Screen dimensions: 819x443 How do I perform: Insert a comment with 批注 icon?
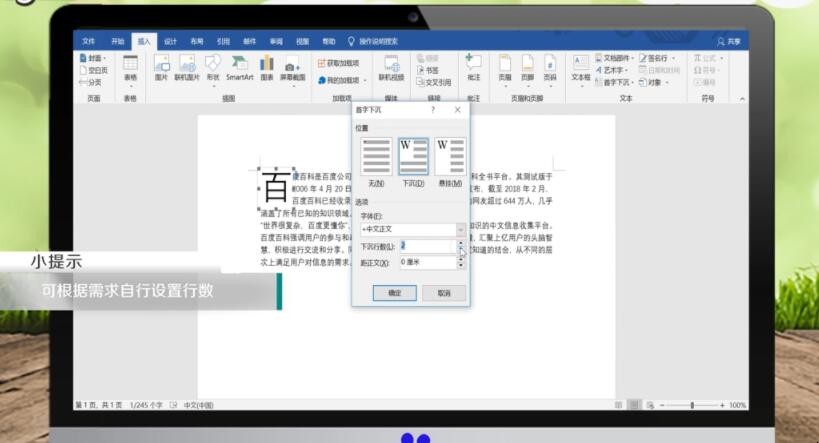point(473,66)
